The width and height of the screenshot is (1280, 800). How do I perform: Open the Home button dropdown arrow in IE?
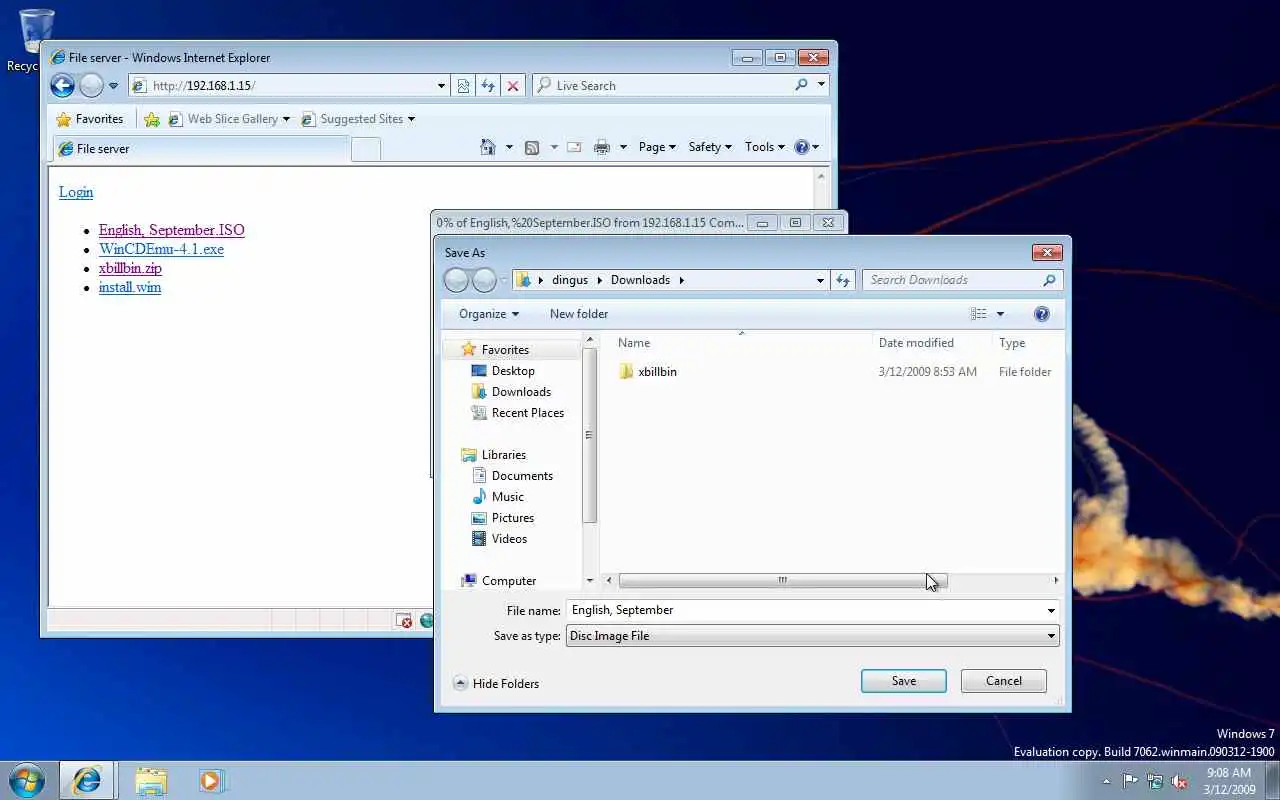508,147
